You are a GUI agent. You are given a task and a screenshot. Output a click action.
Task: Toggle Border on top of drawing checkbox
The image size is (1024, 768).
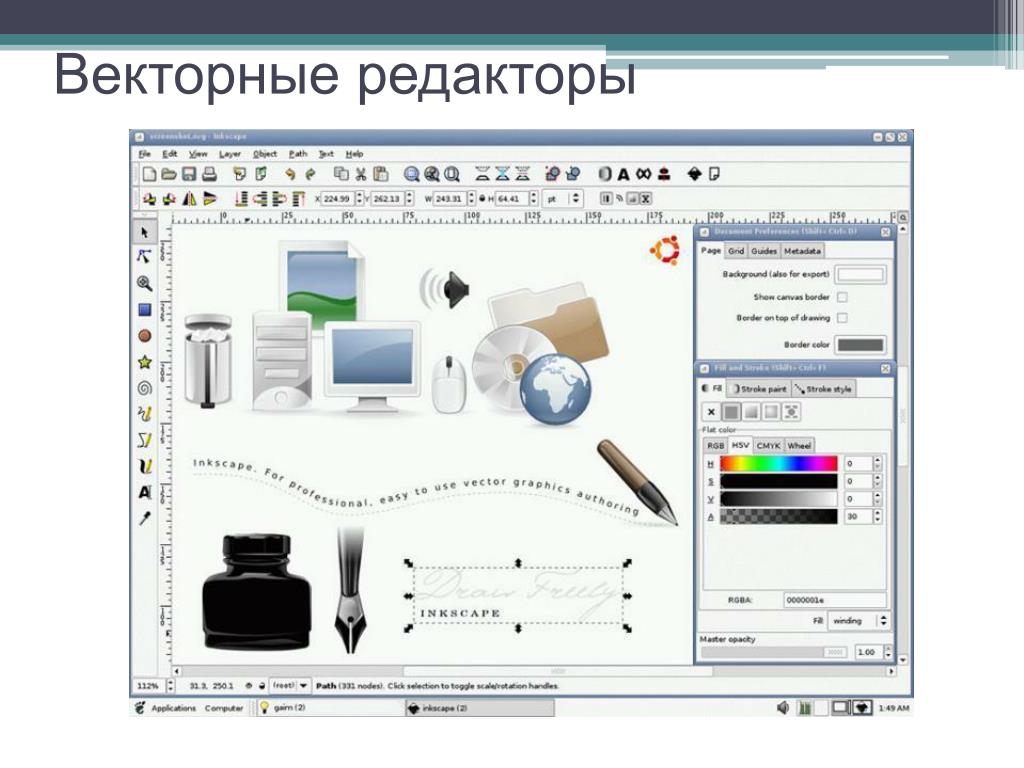tap(842, 318)
